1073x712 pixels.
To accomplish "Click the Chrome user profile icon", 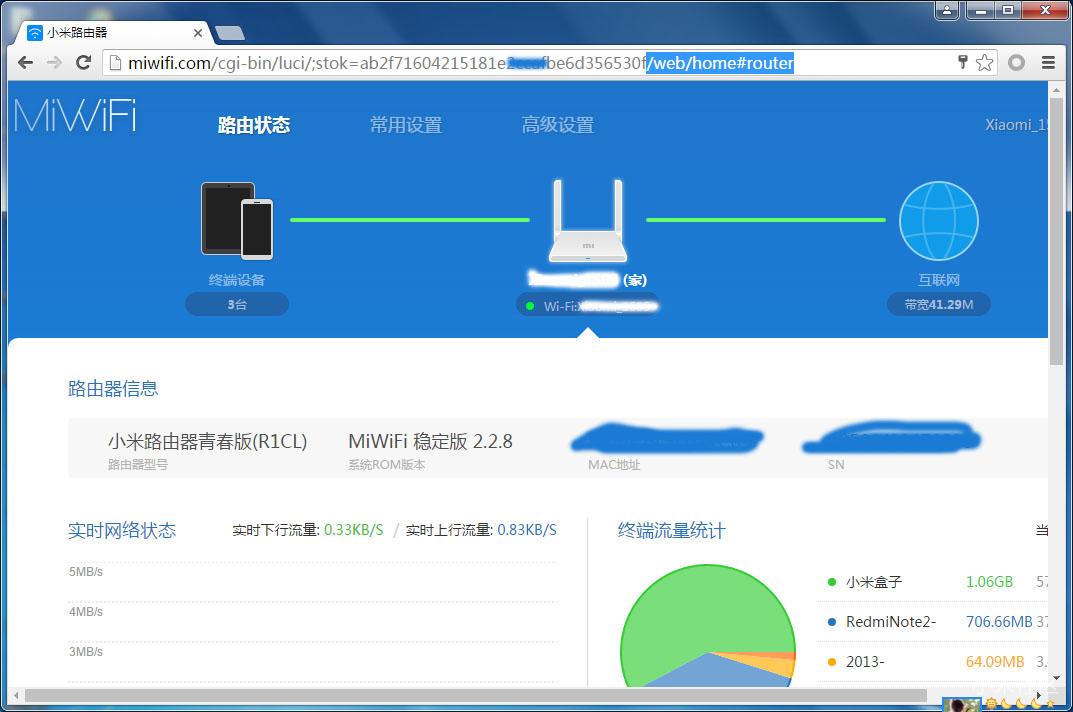I will tap(946, 10).
